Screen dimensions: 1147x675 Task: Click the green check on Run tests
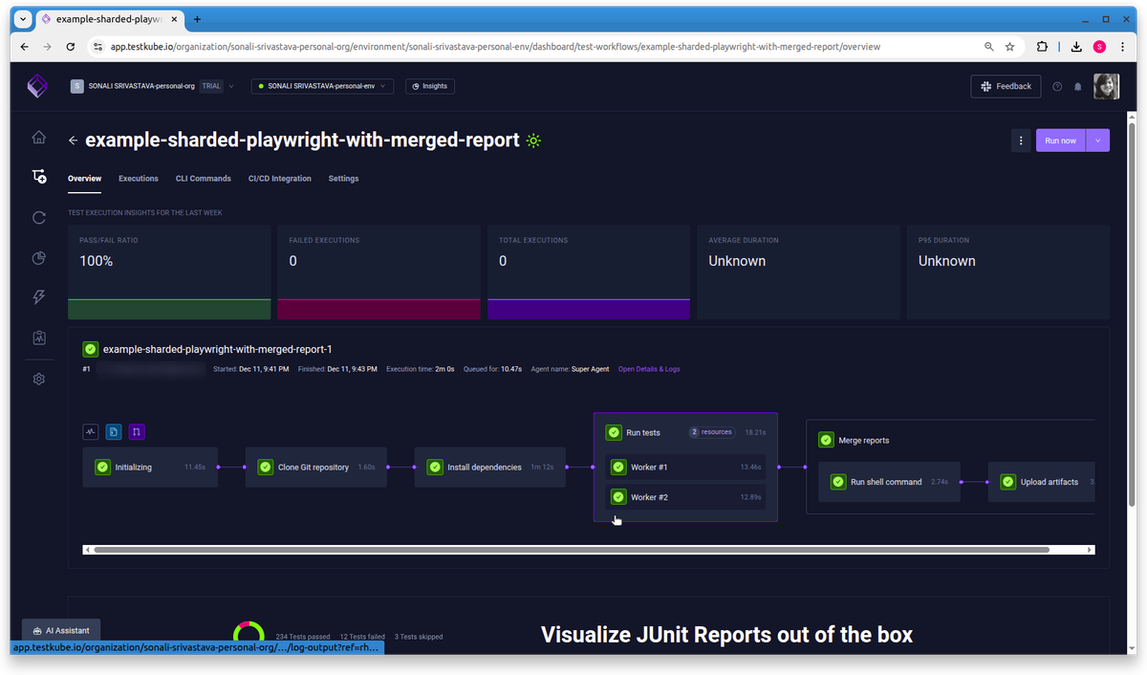pyautogui.click(x=614, y=432)
